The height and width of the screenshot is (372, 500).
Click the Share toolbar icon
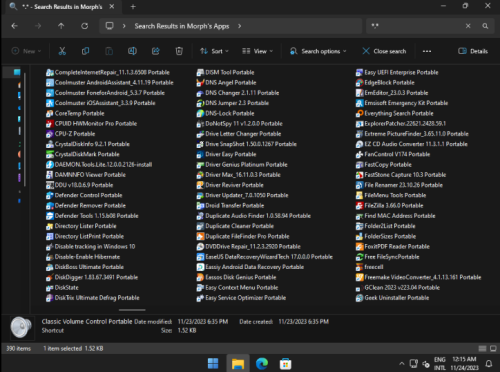point(155,51)
